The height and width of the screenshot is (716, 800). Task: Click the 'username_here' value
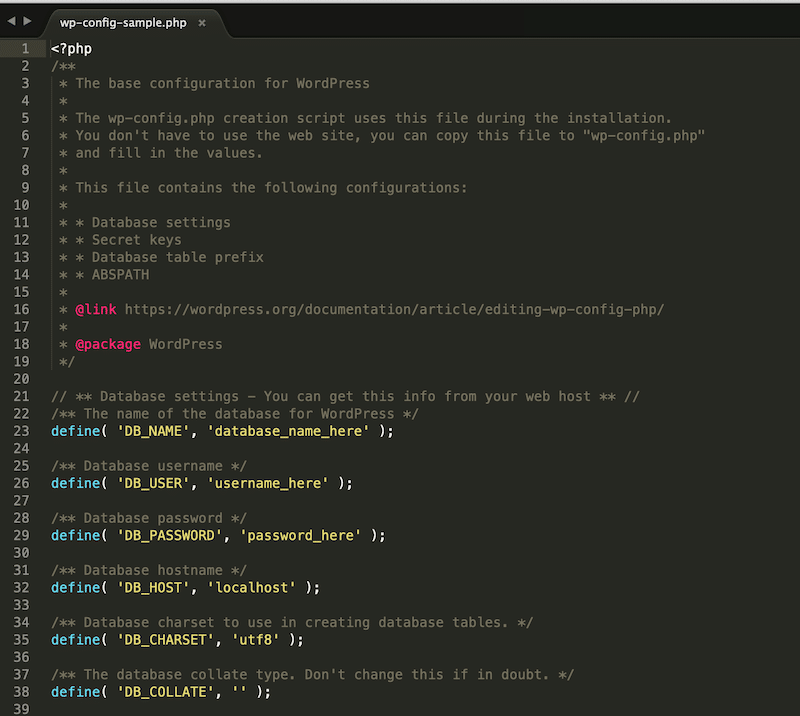(x=268, y=483)
